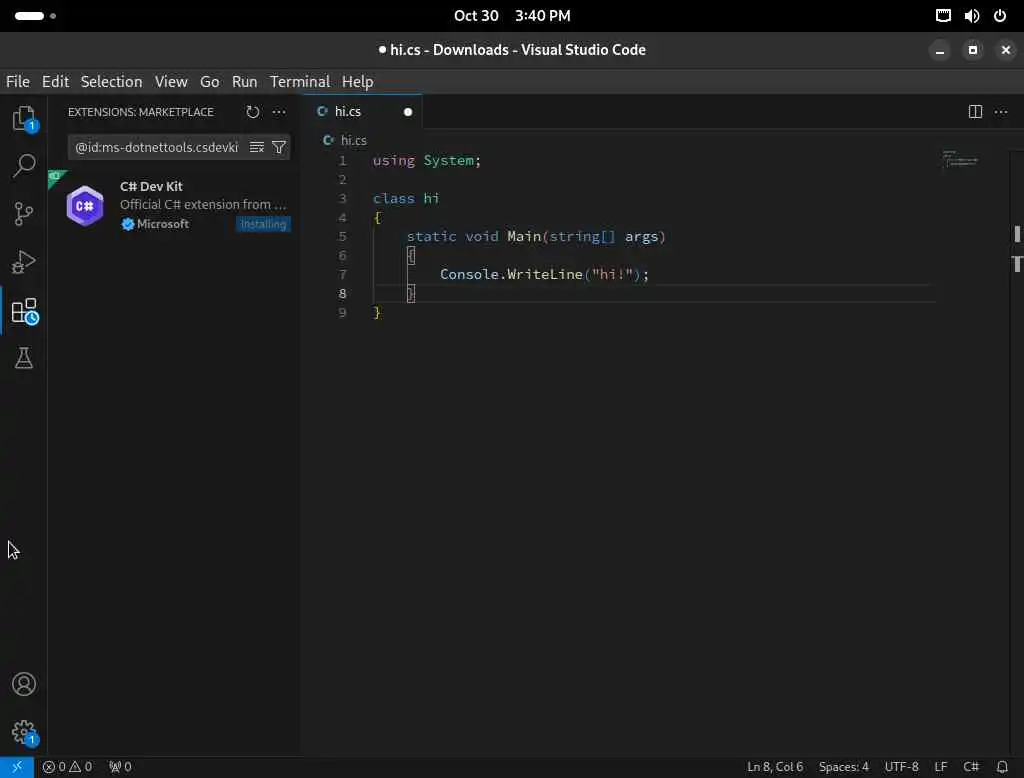Open the Help menu
This screenshot has height=778, width=1024.
pos(357,82)
